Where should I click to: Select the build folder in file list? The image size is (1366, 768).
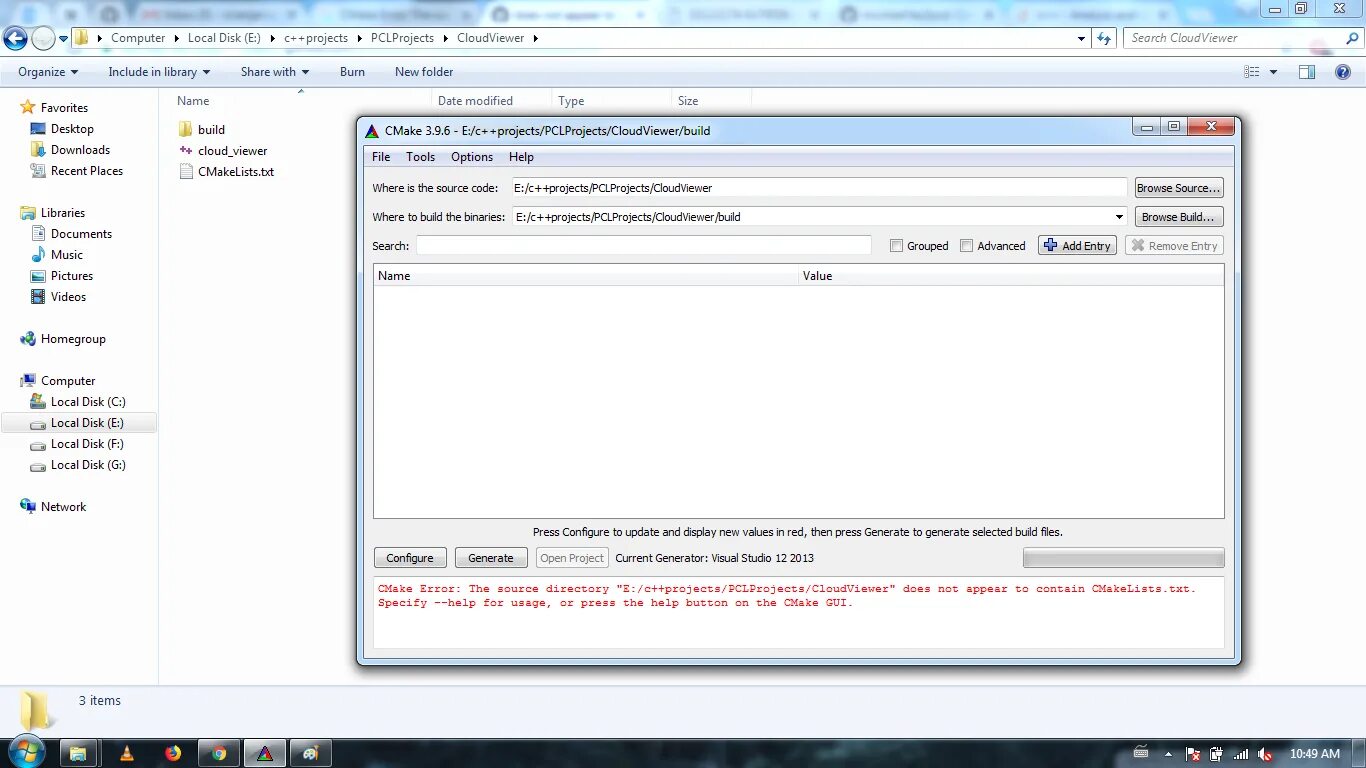point(211,130)
